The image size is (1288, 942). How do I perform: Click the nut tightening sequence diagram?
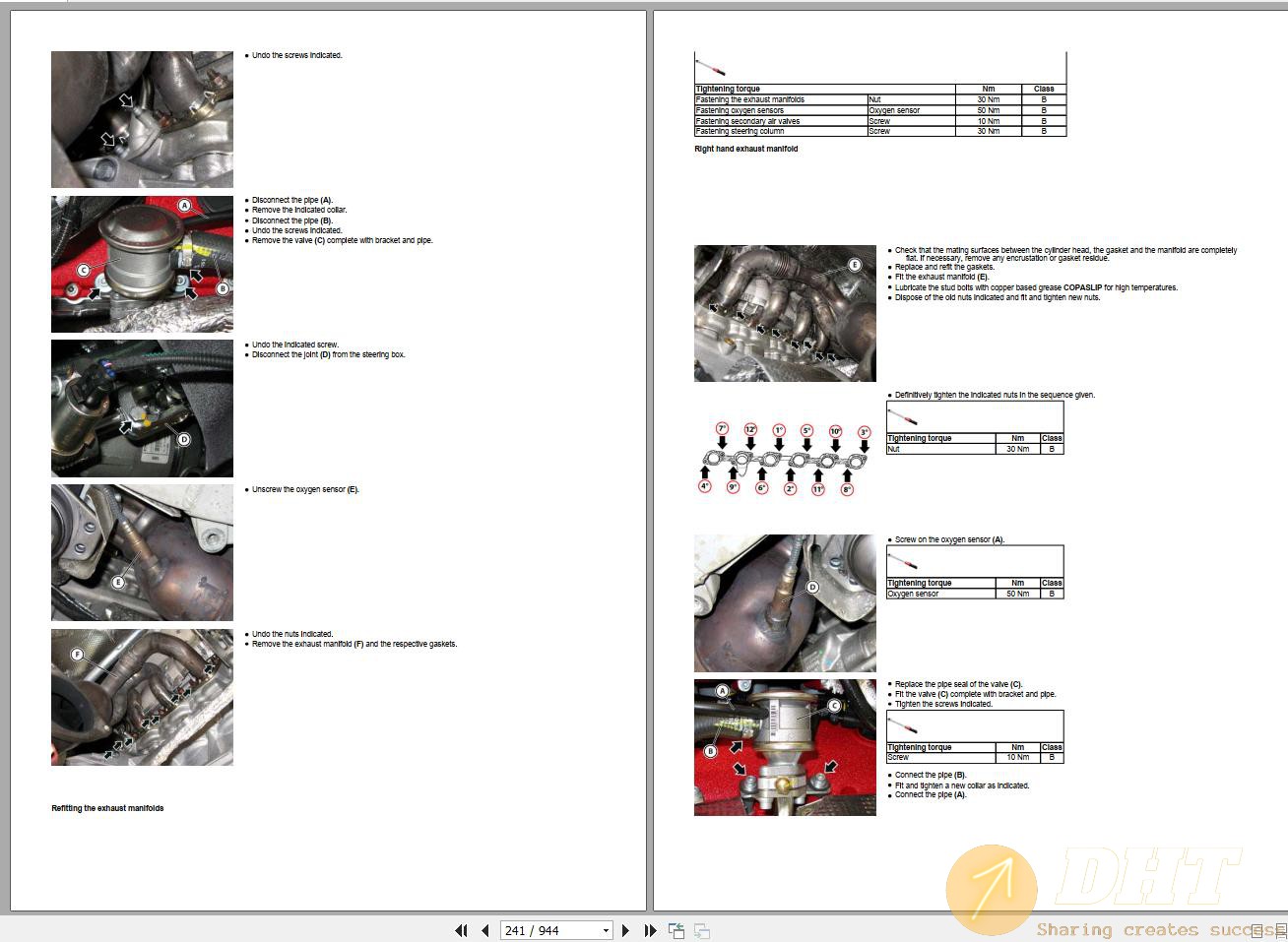[x=785, y=458]
